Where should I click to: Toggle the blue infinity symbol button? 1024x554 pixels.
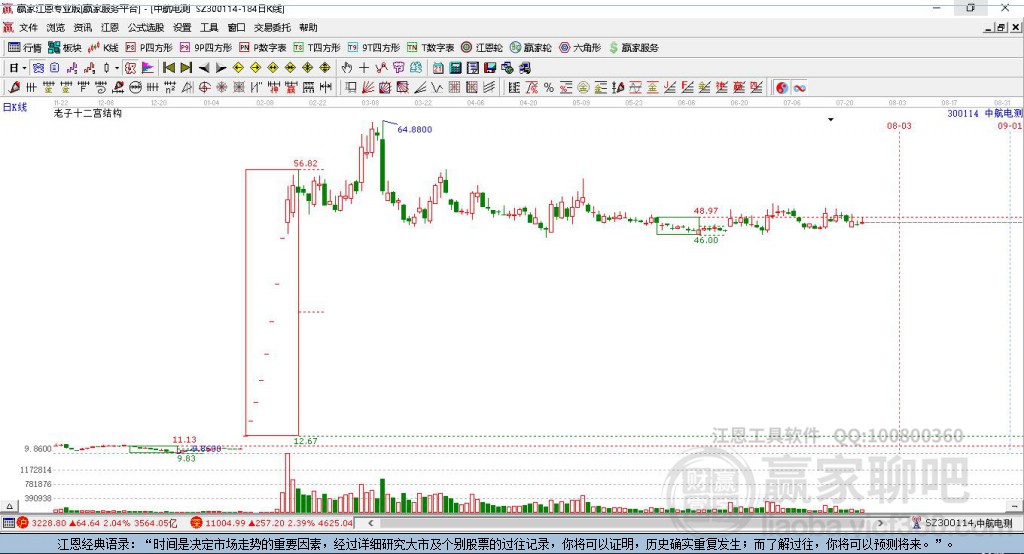[799, 88]
